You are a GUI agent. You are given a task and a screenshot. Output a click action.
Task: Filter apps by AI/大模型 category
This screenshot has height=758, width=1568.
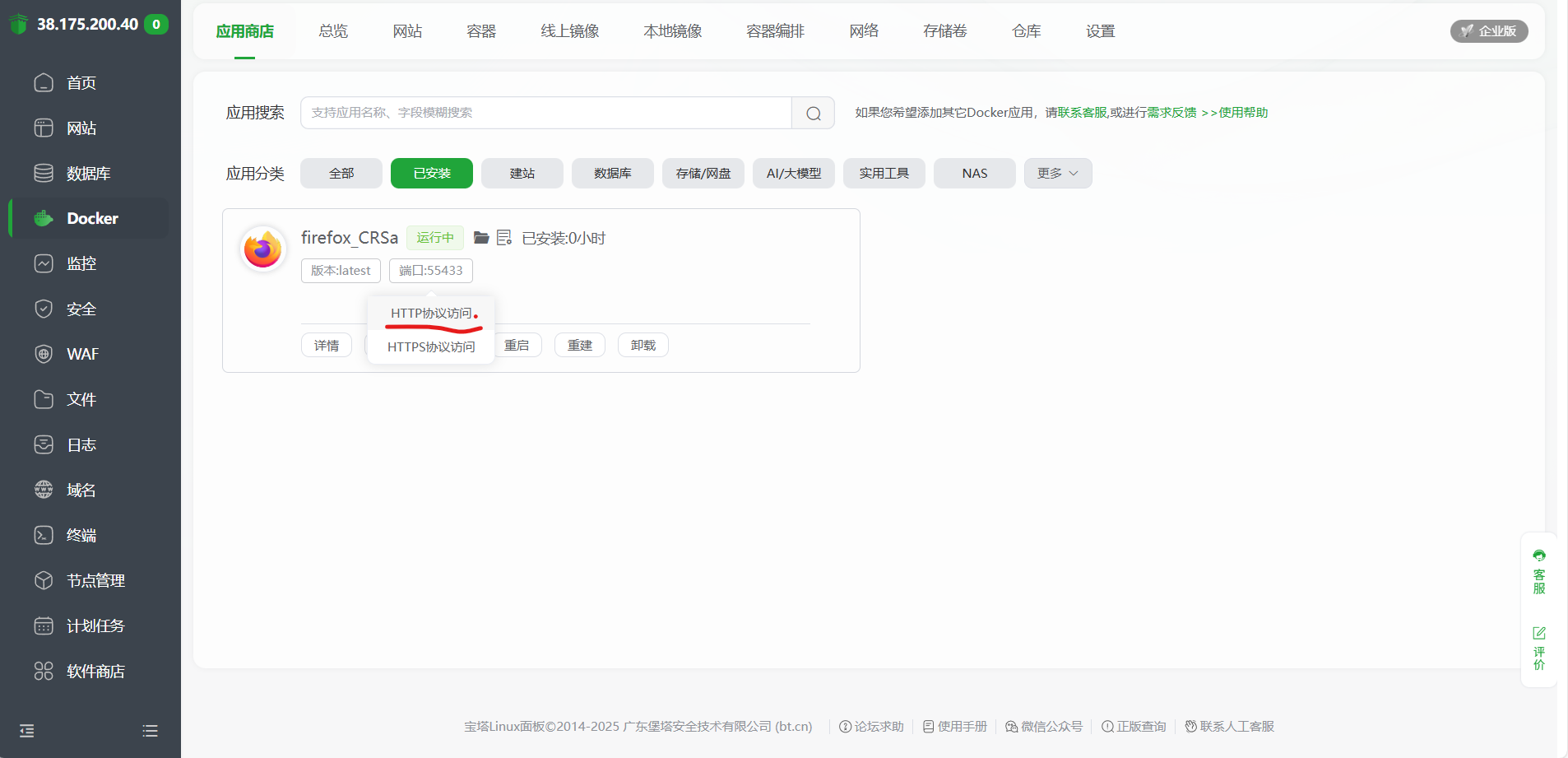[793, 174]
